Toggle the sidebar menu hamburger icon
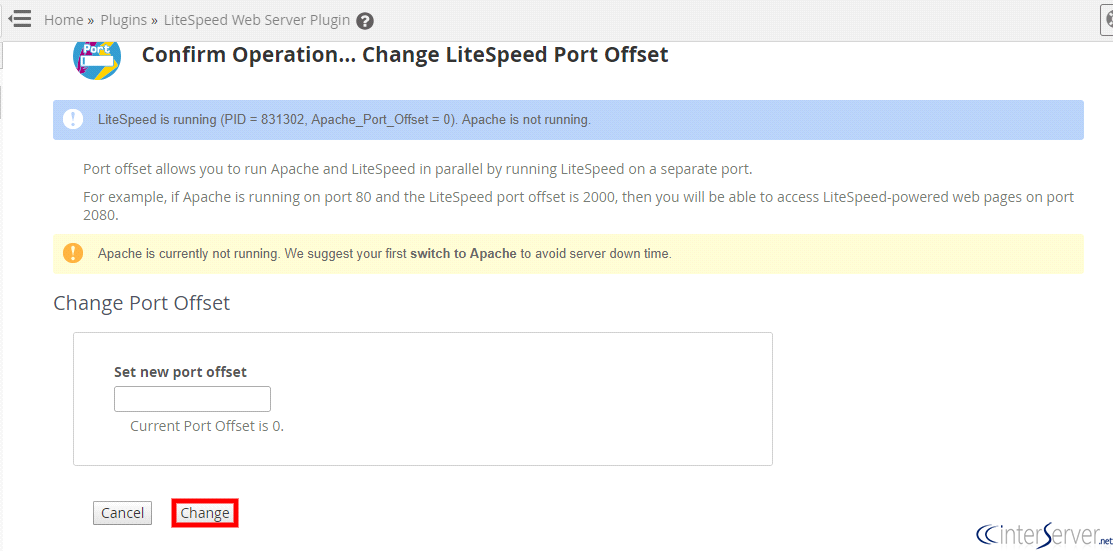The image size is (1113, 551). (x=20, y=19)
